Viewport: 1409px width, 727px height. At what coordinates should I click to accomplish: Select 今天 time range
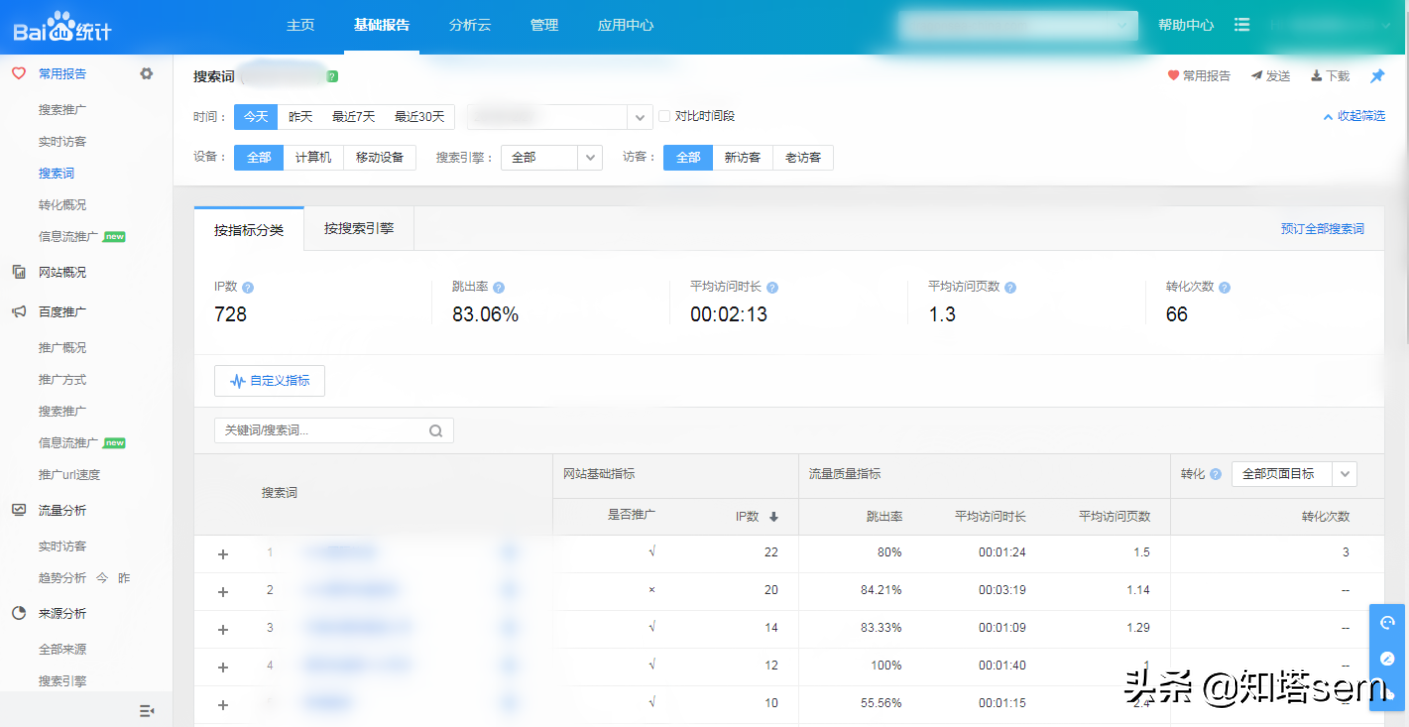coord(256,117)
